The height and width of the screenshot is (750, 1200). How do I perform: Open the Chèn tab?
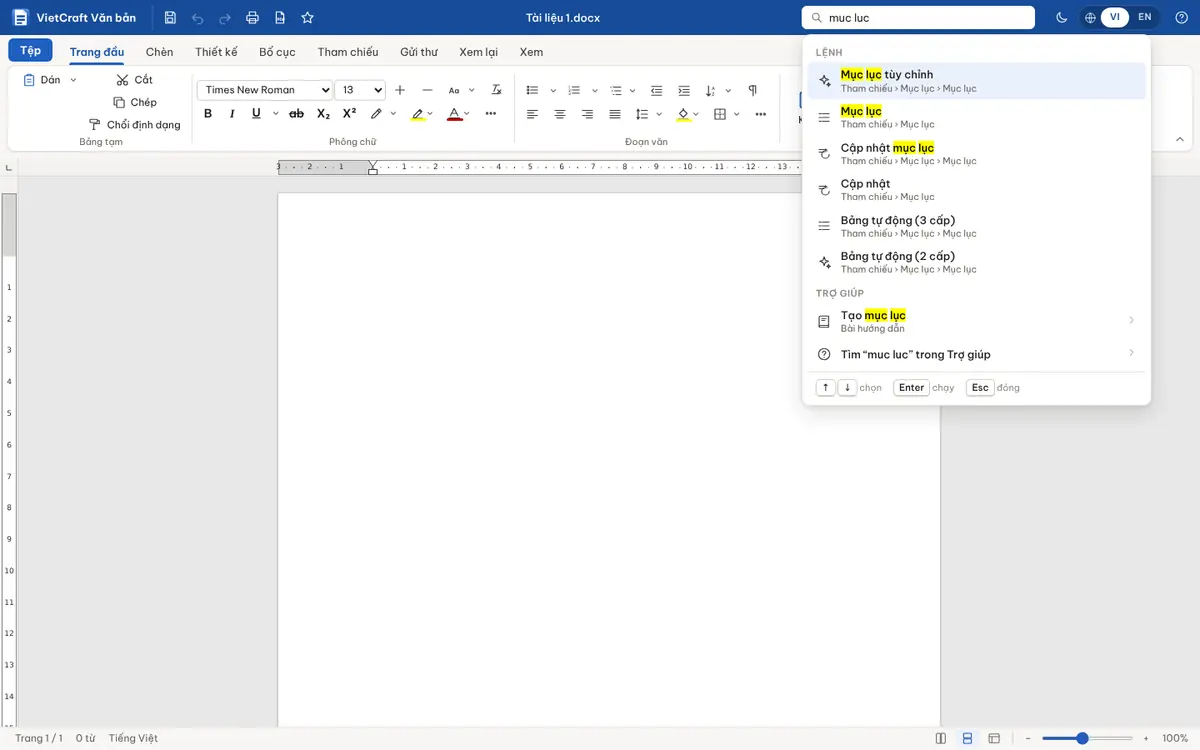(159, 52)
